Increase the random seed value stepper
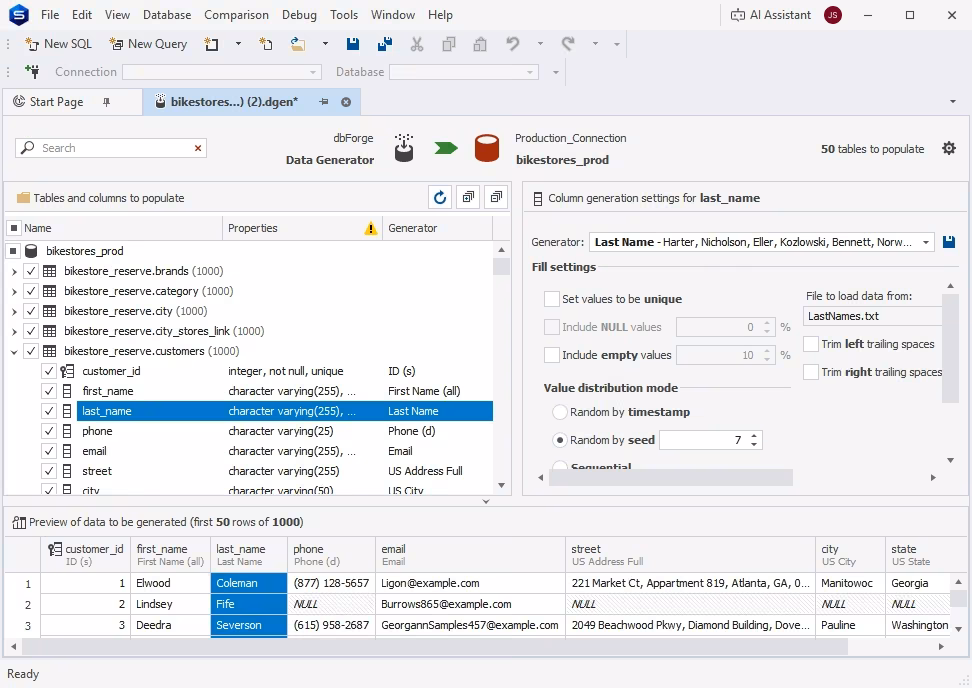The width and height of the screenshot is (972, 688). click(x=754, y=436)
